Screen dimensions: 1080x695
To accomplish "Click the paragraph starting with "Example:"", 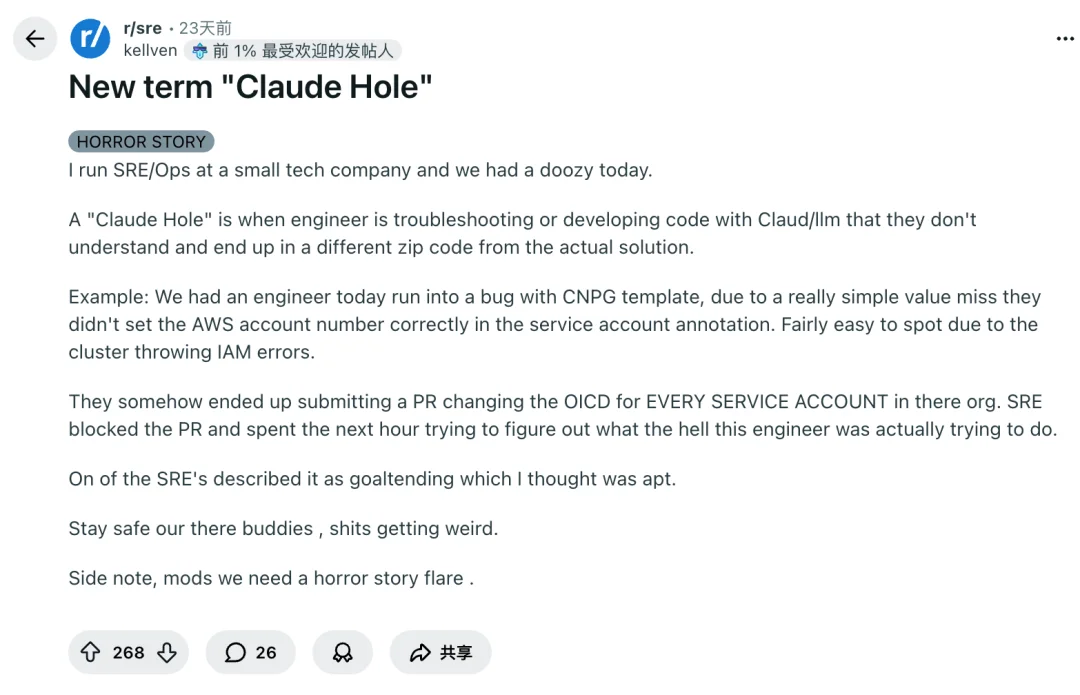I will 554,324.
